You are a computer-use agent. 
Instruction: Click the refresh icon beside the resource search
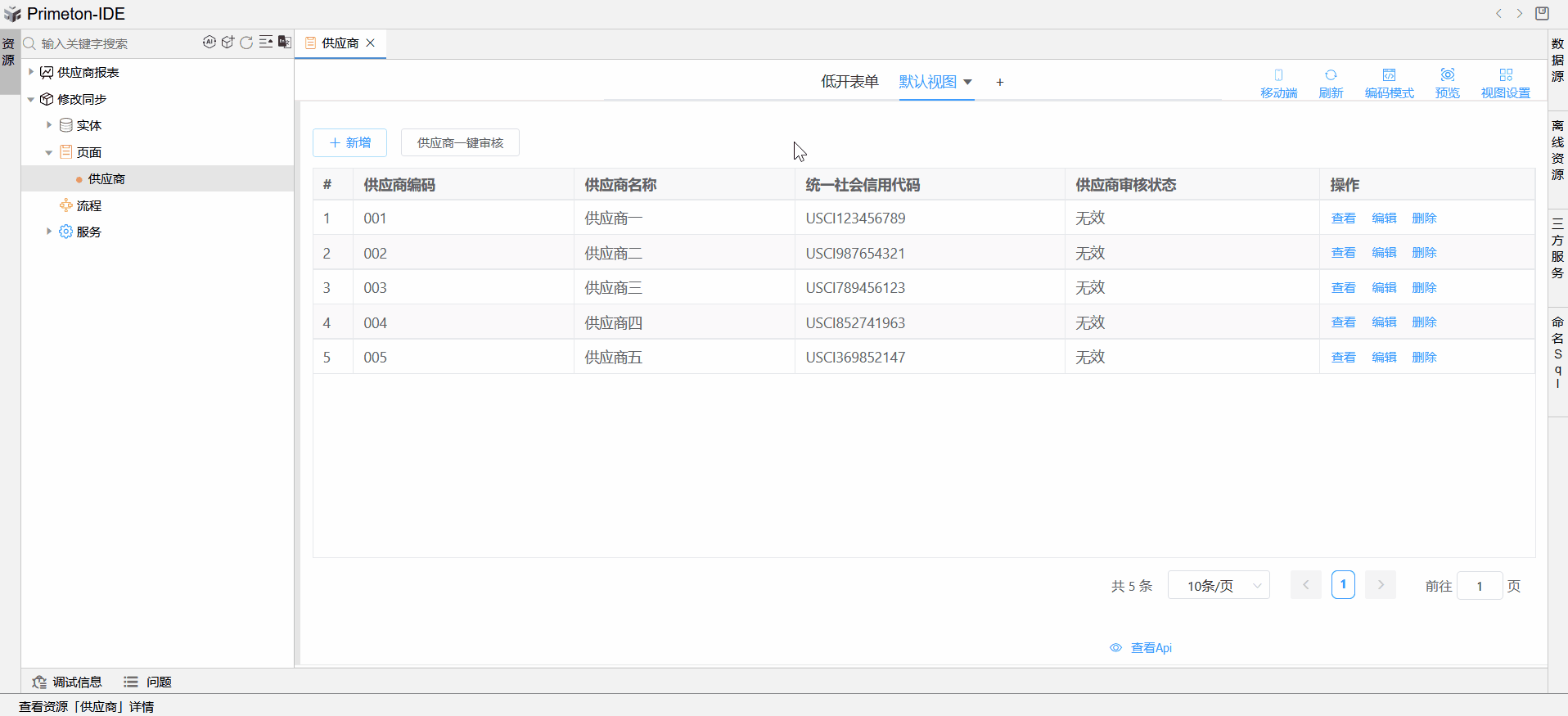[246, 43]
